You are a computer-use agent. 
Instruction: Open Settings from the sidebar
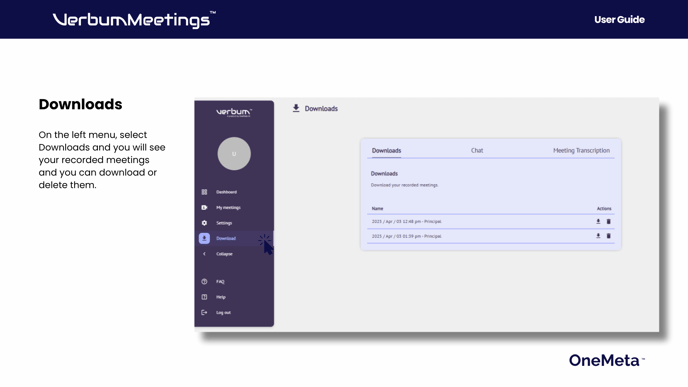coord(224,223)
